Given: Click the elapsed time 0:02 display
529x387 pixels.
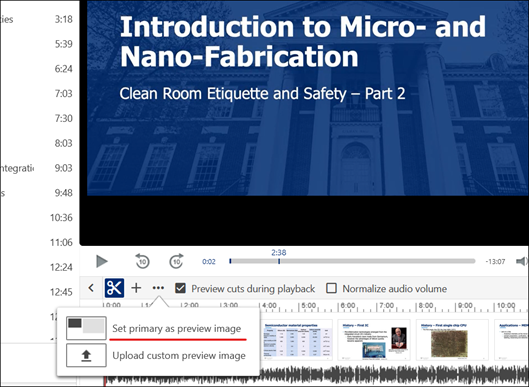Looking at the screenshot, I should pyautogui.click(x=209, y=261).
